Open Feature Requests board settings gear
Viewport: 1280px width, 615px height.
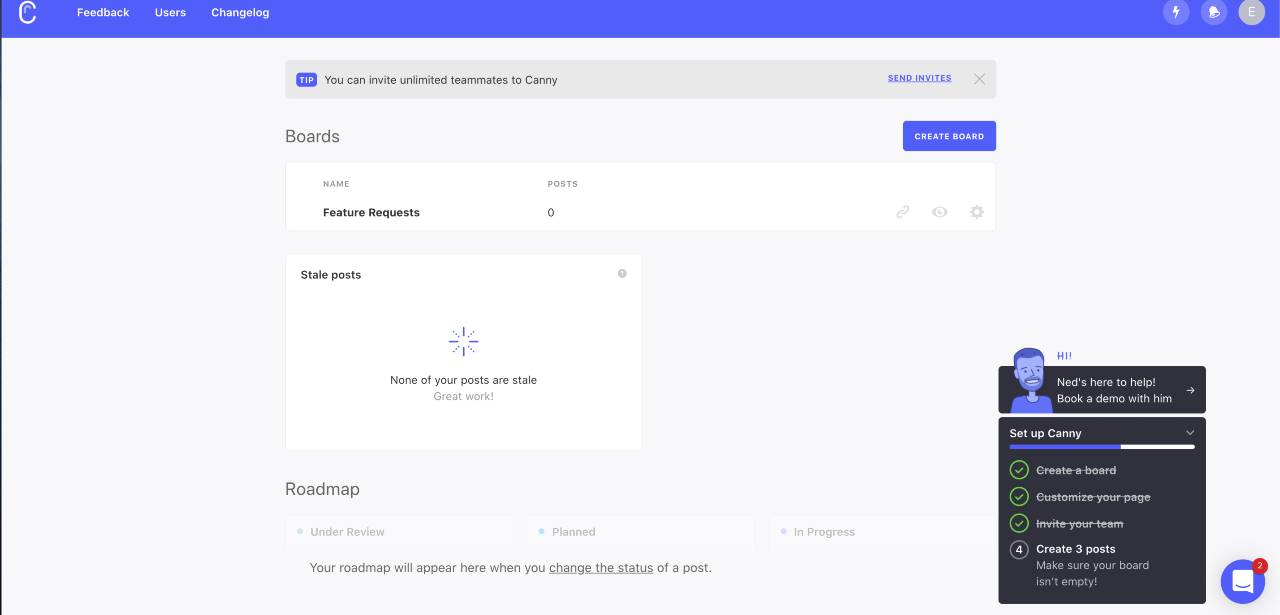[977, 212]
